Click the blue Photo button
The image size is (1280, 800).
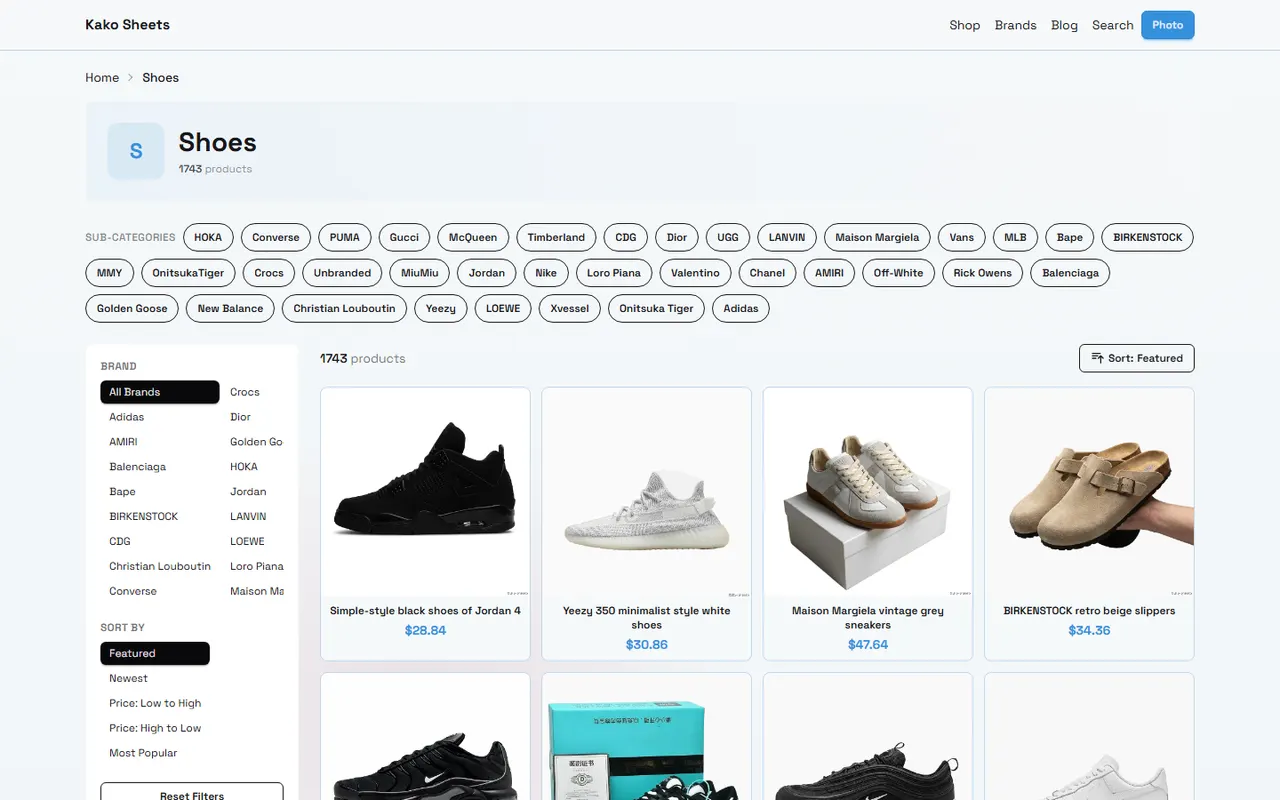click(x=1167, y=25)
